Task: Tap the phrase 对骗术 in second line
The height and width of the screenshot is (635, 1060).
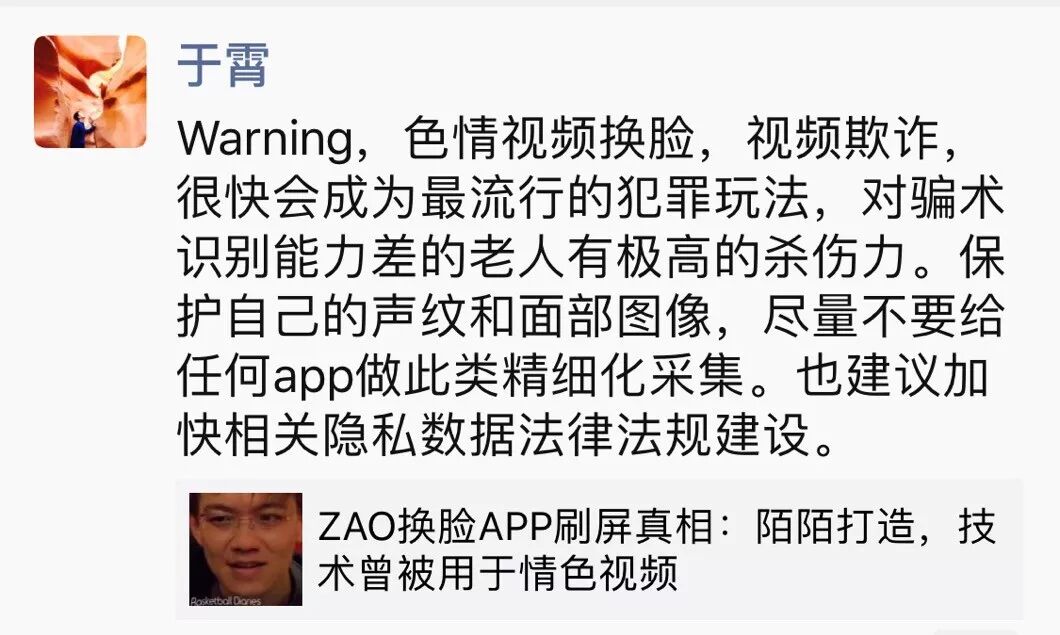Action: coord(932,199)
